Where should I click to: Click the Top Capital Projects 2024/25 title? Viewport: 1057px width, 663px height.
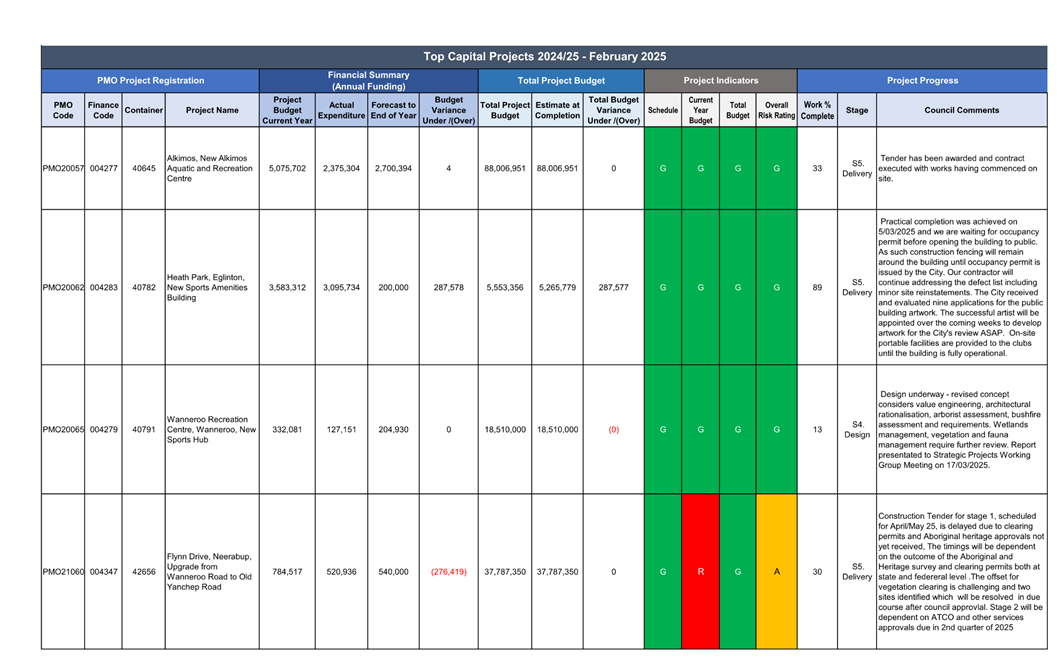point(544,57)
